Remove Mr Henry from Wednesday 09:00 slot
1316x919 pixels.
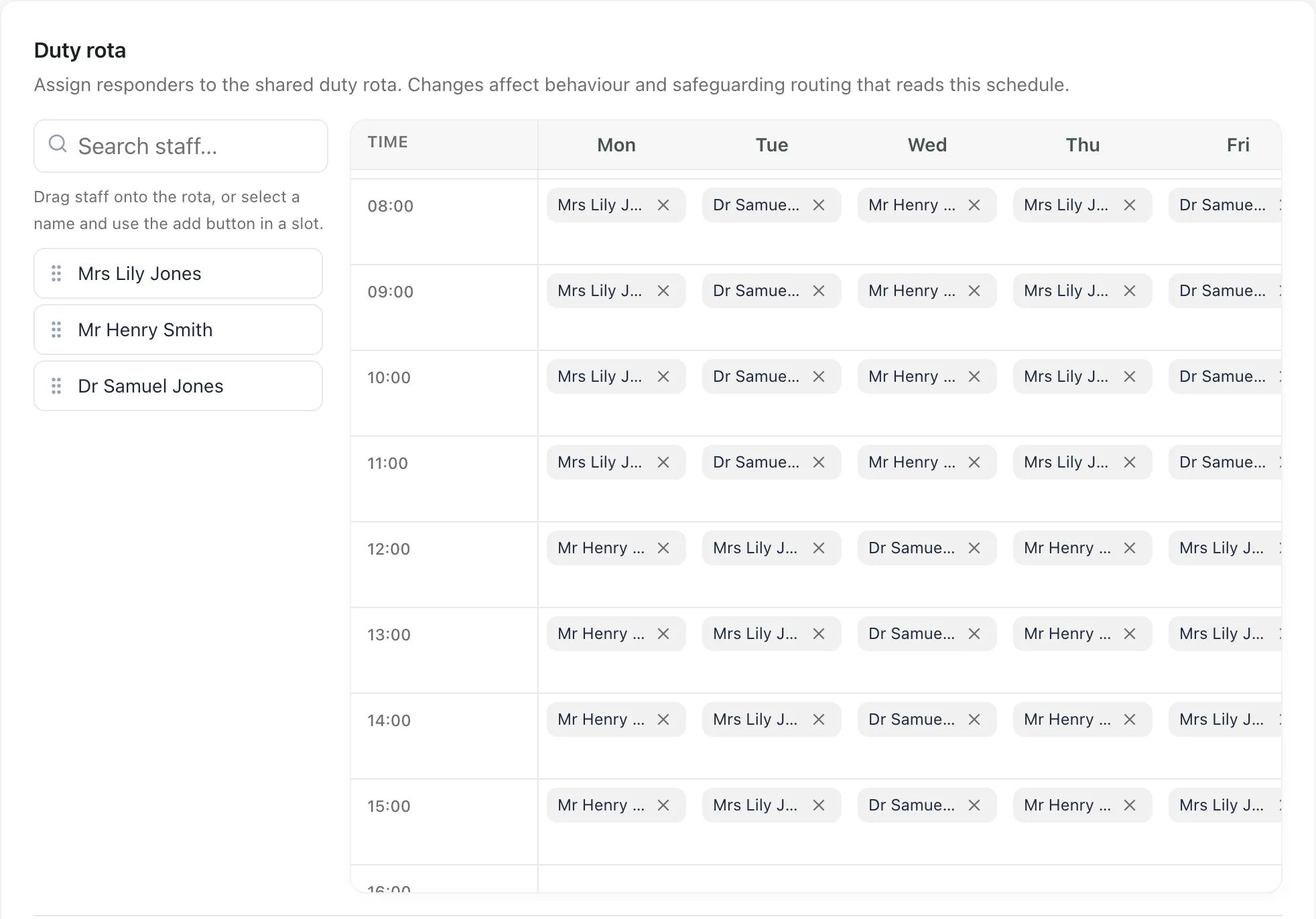click(974, 291)
